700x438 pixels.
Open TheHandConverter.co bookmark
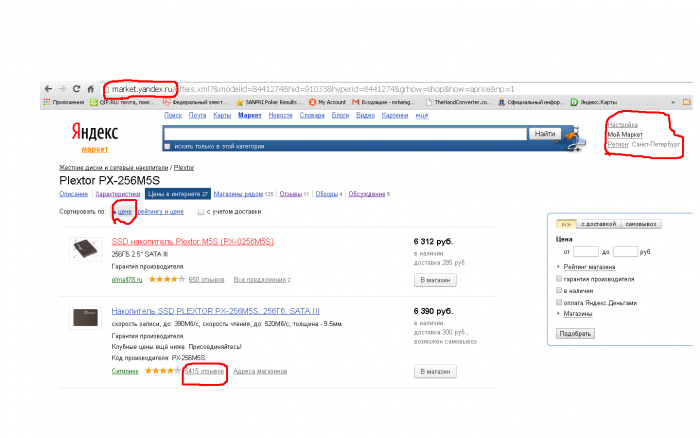coord(458,102)
